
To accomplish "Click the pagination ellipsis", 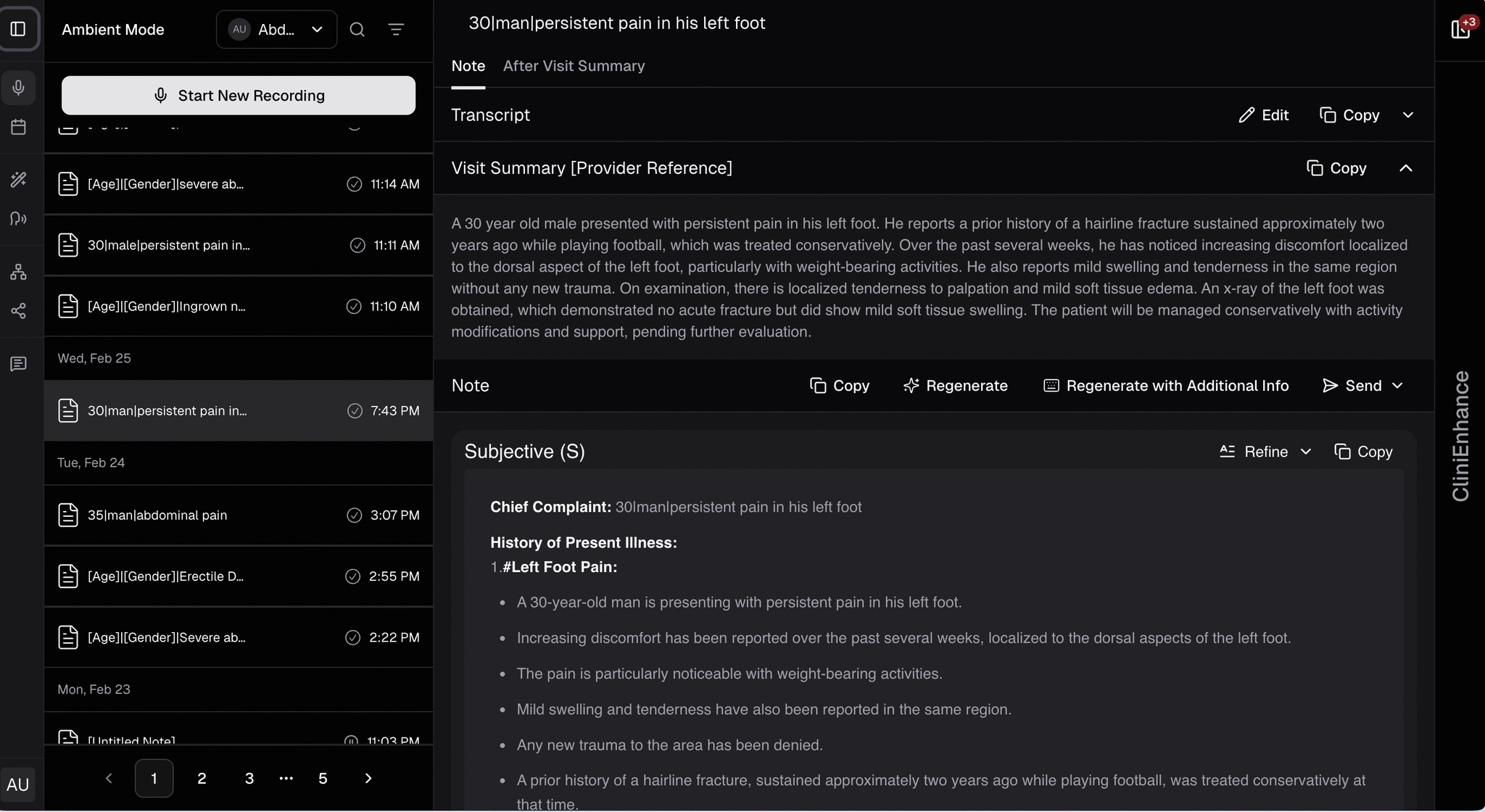I will tap(286, 779).
